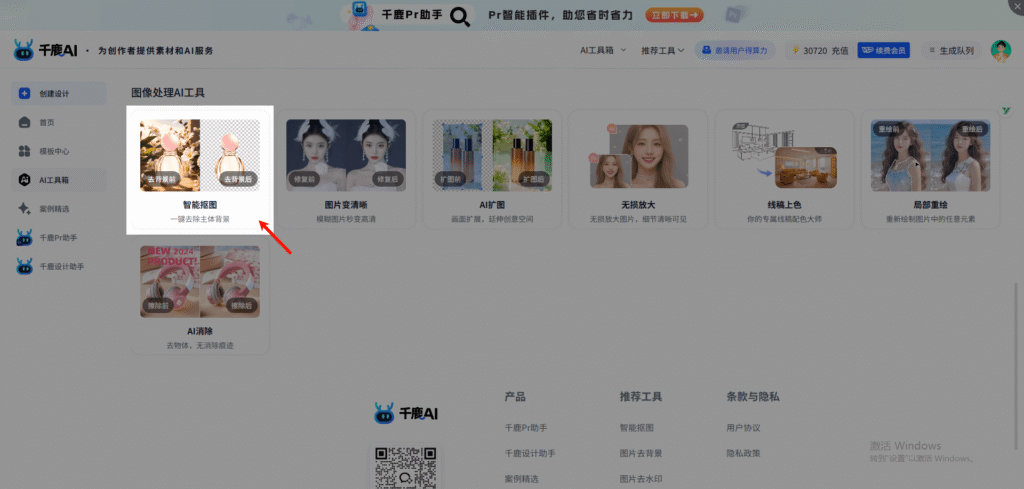
Task: Expand the 推荐工具 header dropdown
Action: (x=662, y=50)
